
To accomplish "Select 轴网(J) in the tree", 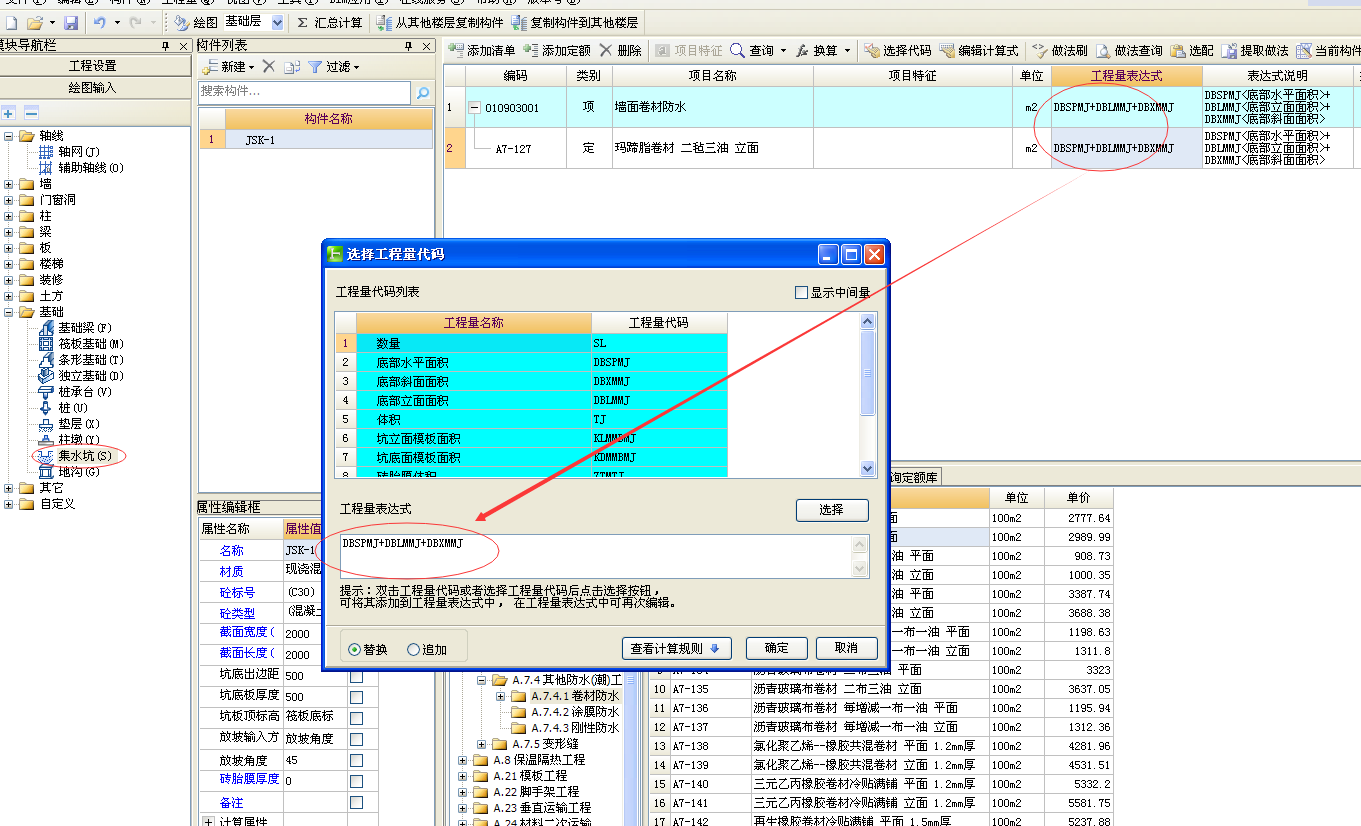I will (78, 152).
